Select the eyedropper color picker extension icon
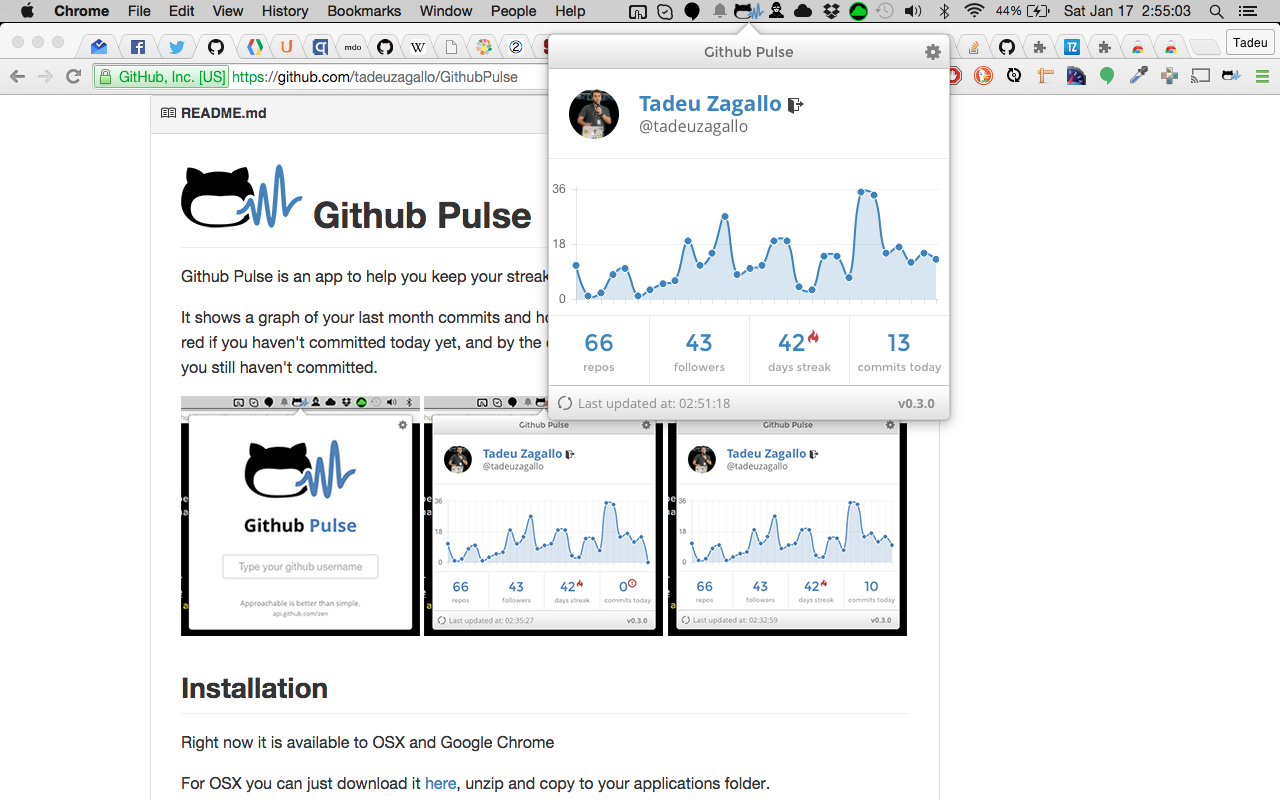The image size is (1280, 800). (x=1138, y=76)
